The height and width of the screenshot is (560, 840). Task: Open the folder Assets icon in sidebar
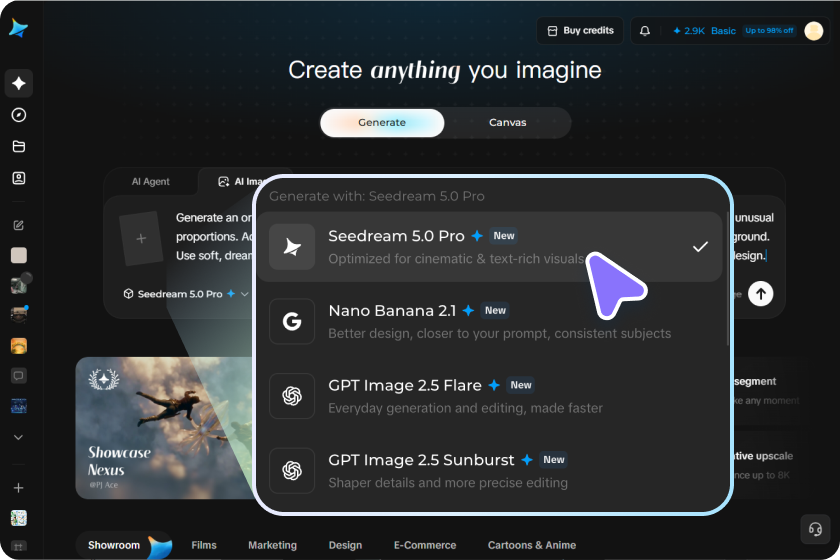pyautogui.click(x=19, y=146)
